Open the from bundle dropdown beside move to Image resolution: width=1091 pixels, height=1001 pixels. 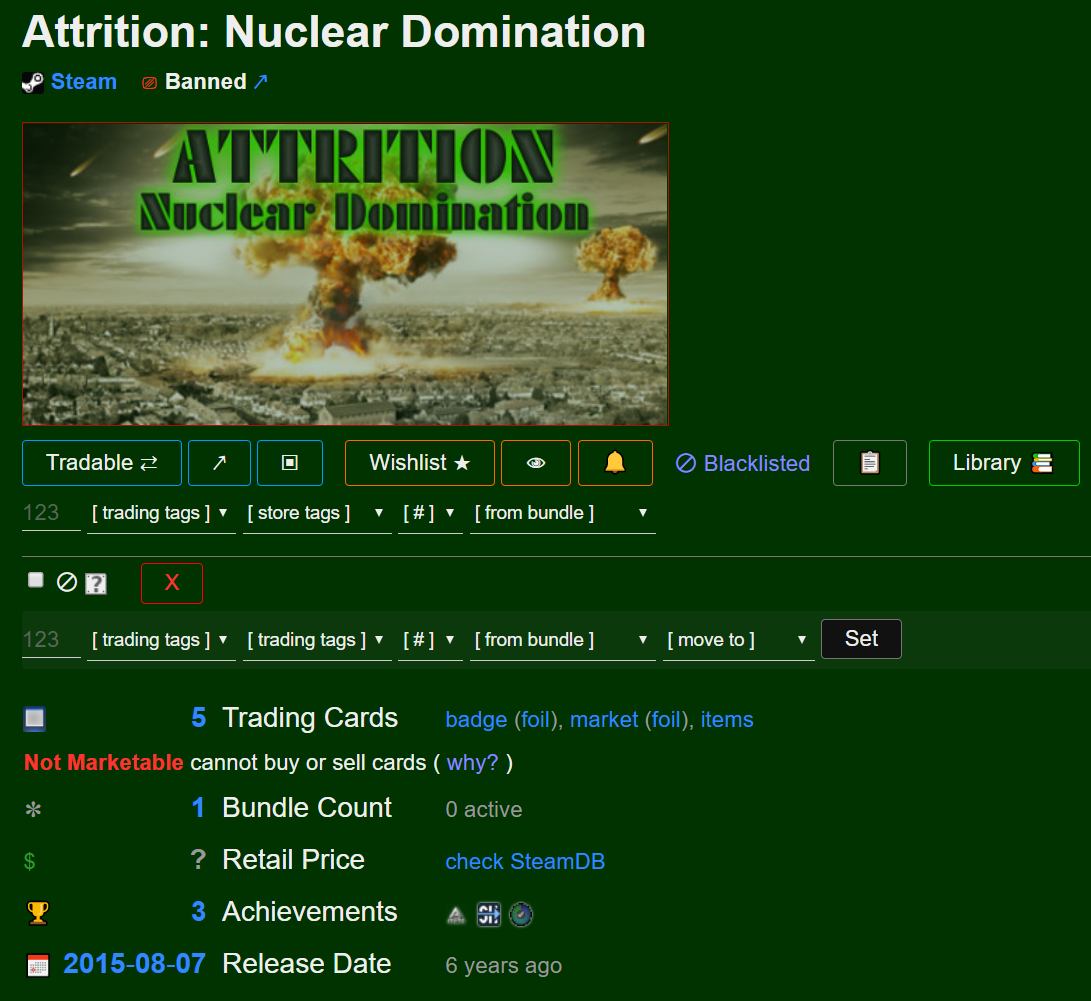point(562,640)
